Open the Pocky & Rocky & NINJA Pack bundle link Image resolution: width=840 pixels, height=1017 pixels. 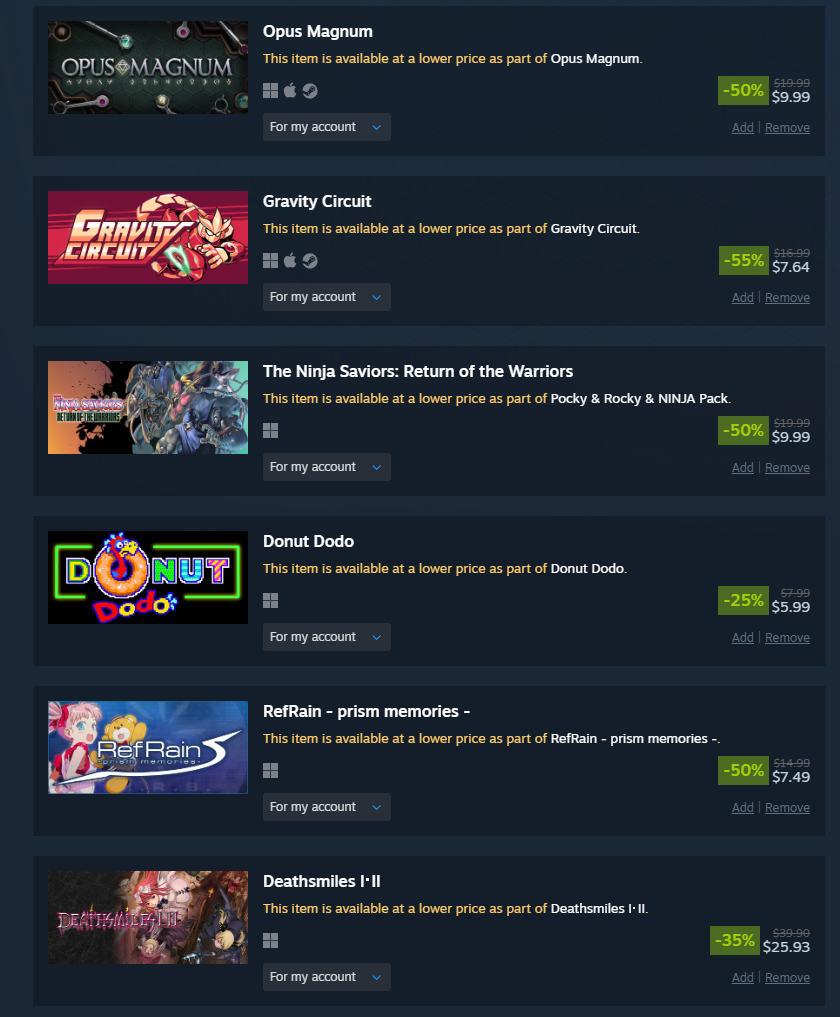639,398
